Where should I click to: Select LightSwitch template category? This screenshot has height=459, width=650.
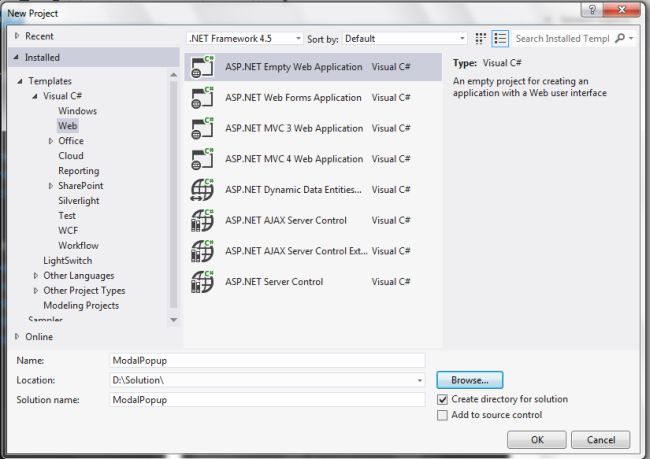[68, 260]
